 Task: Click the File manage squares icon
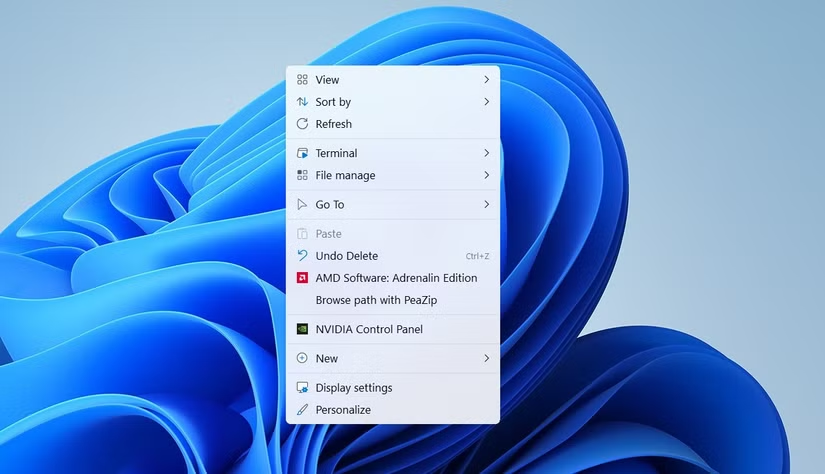tap(302, 175)
